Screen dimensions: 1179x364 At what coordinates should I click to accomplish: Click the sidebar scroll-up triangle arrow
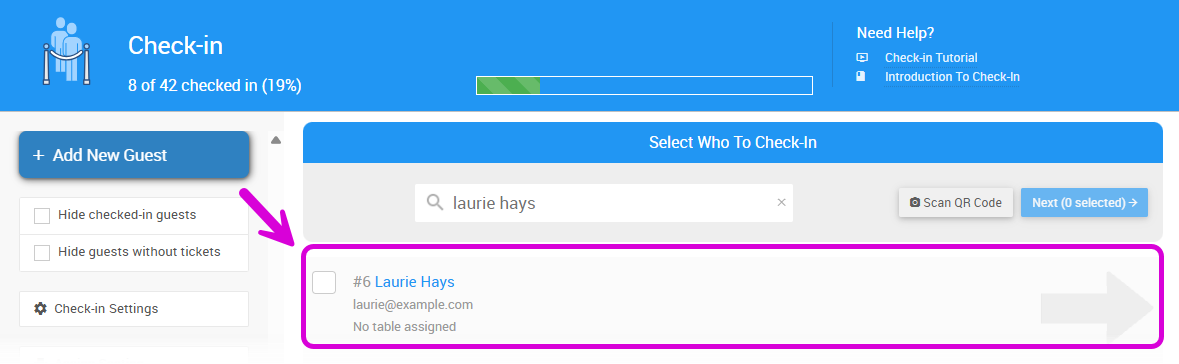point(276,140)
